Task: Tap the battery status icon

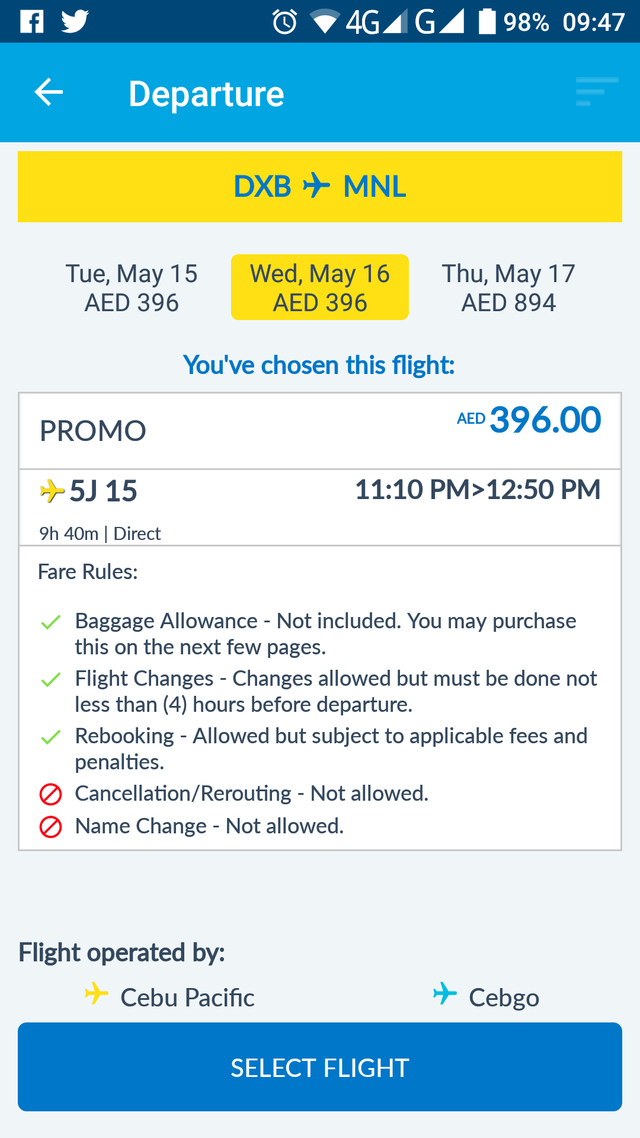Action: pos(488,22)
